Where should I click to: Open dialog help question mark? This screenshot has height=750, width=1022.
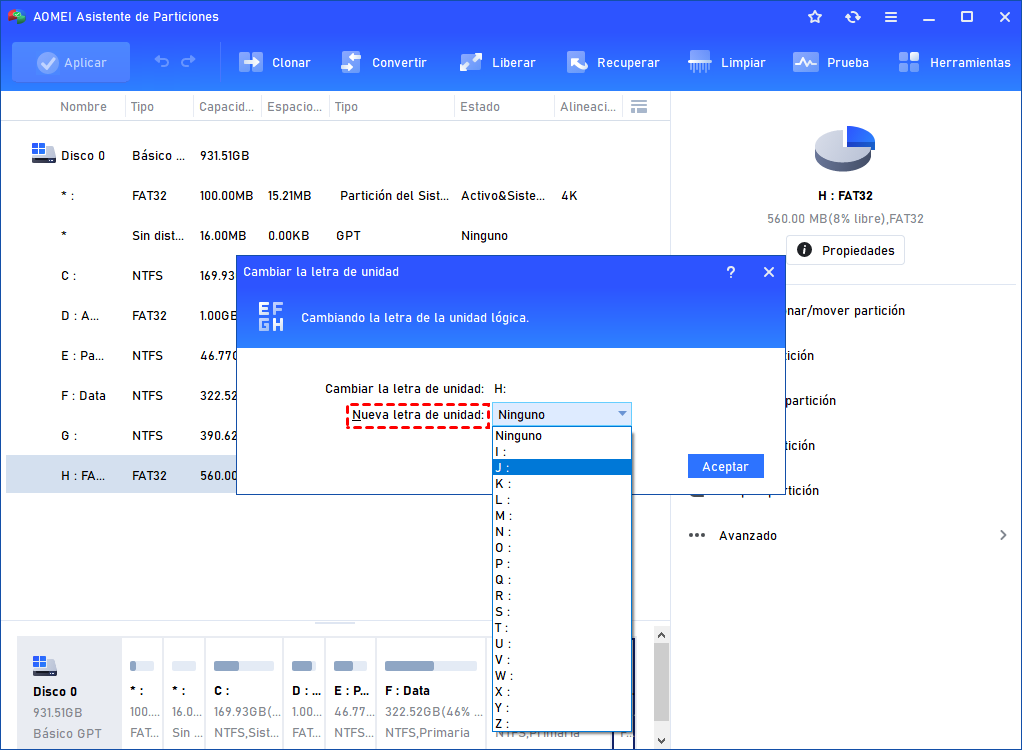click(x=731, y=272)
